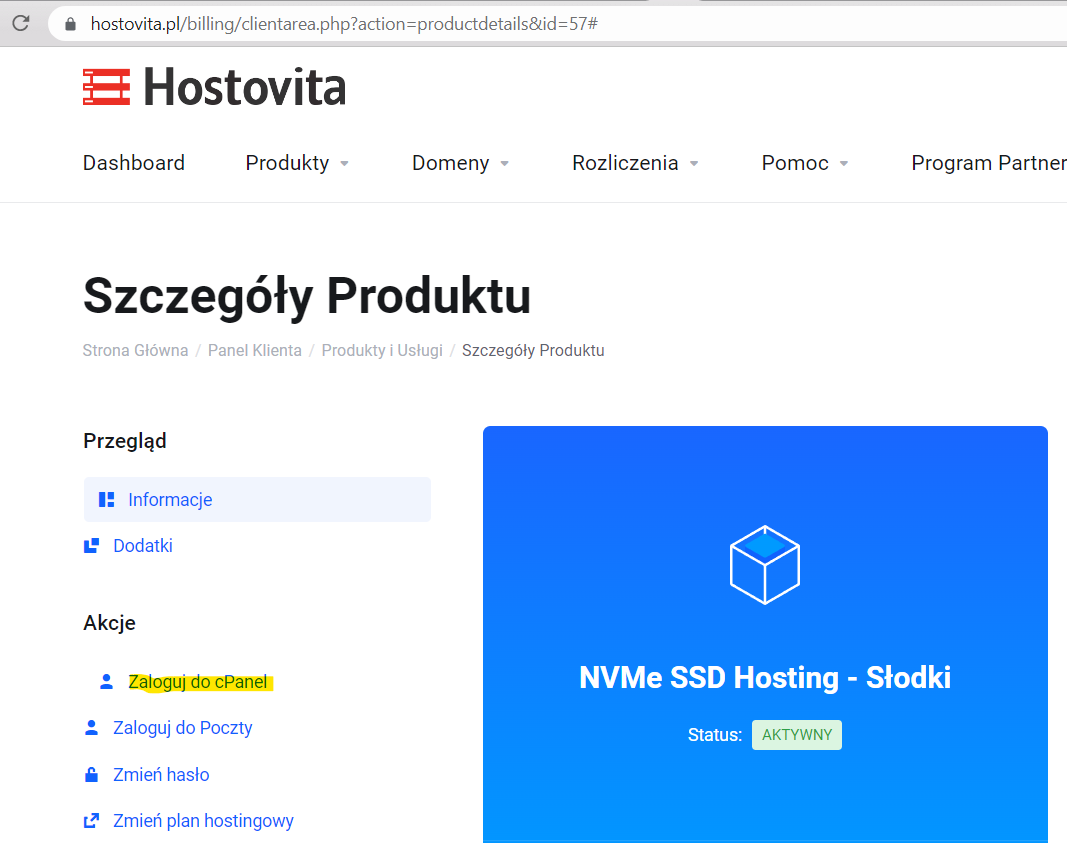Click the Status: label
This screenshot has height=843, width=1067.
[715, 735]
